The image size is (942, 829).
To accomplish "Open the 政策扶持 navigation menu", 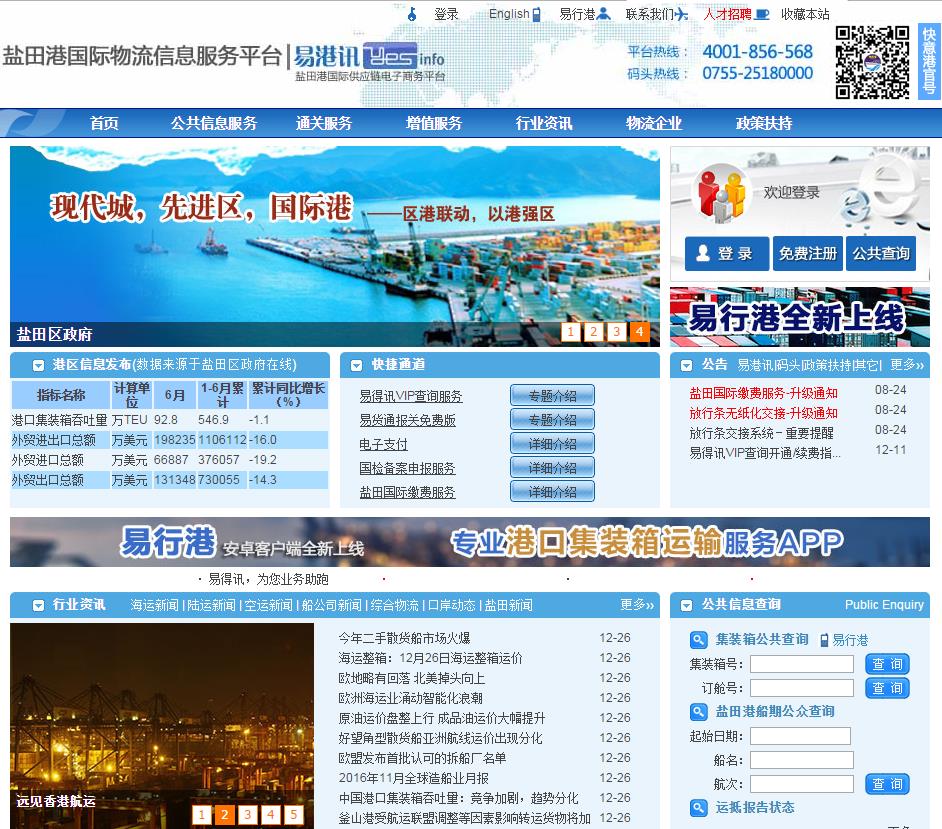I will [764, 123].
